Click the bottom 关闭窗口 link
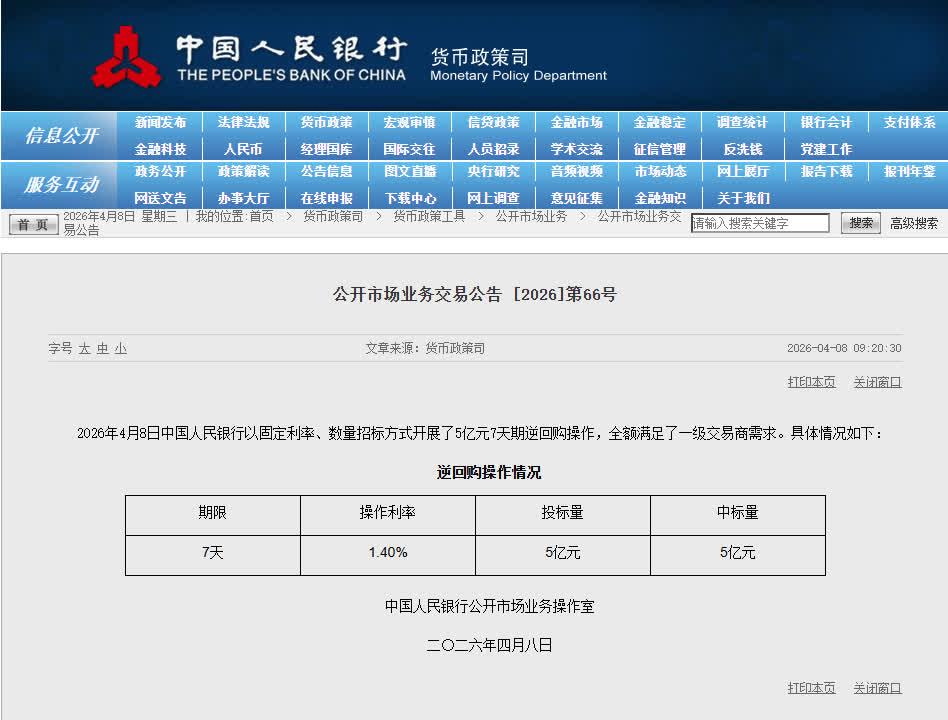 click(x=877, y=688)
